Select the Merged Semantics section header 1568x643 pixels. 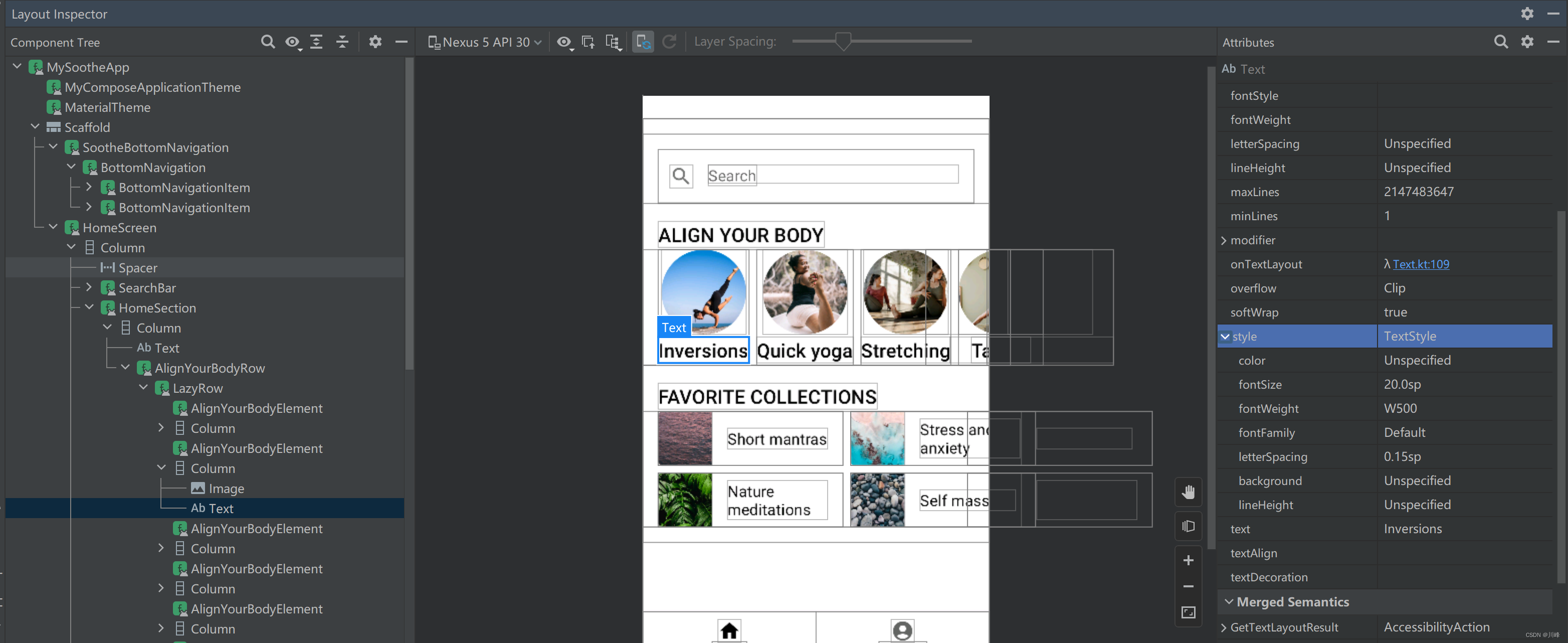click(x=1291, y=601)
